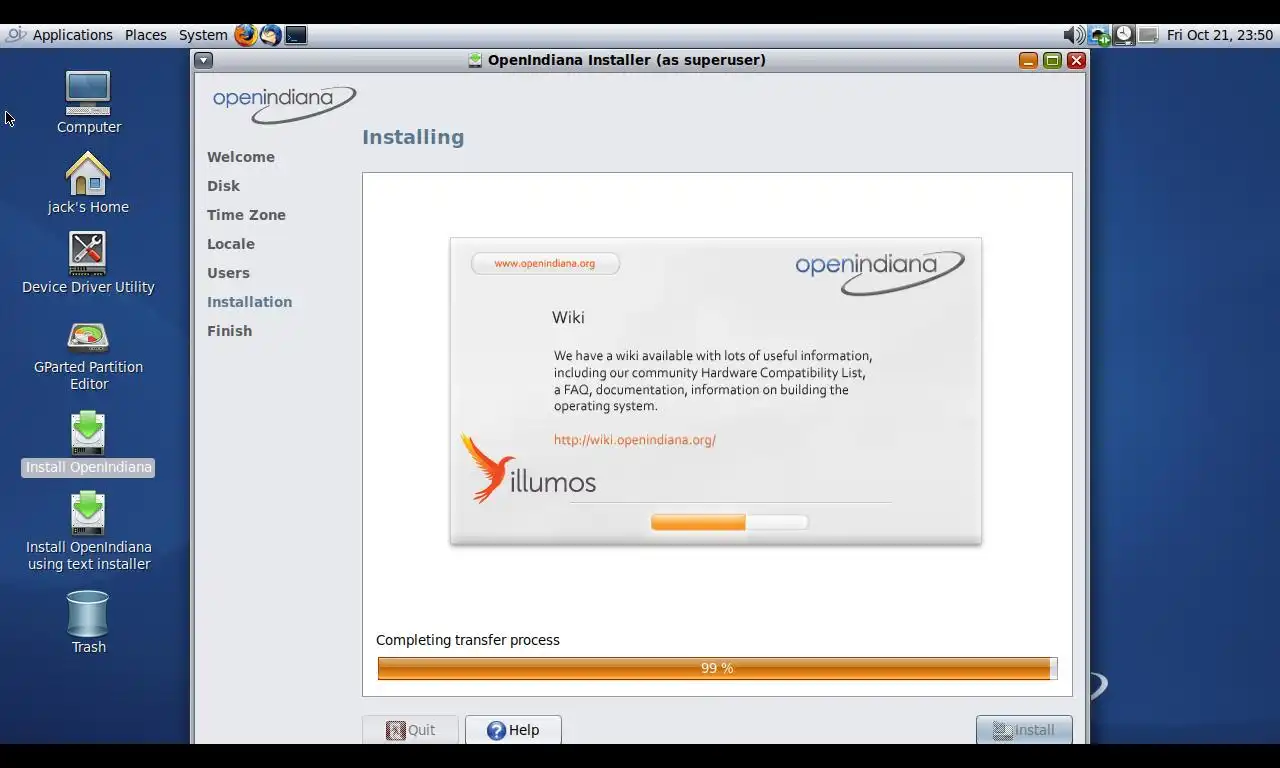Image resolution: width=1280 pixels, height=768 pixels.
Task: Launch Thunderbird mail from the top panel
Action: pos(271,35)
